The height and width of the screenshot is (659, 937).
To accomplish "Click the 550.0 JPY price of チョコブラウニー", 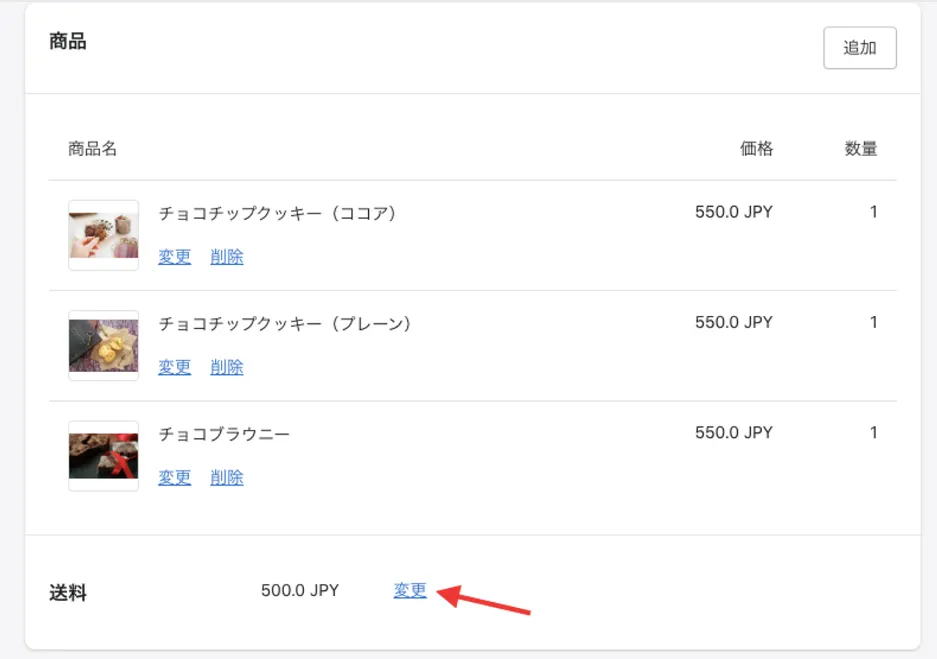I will point(734,433).
